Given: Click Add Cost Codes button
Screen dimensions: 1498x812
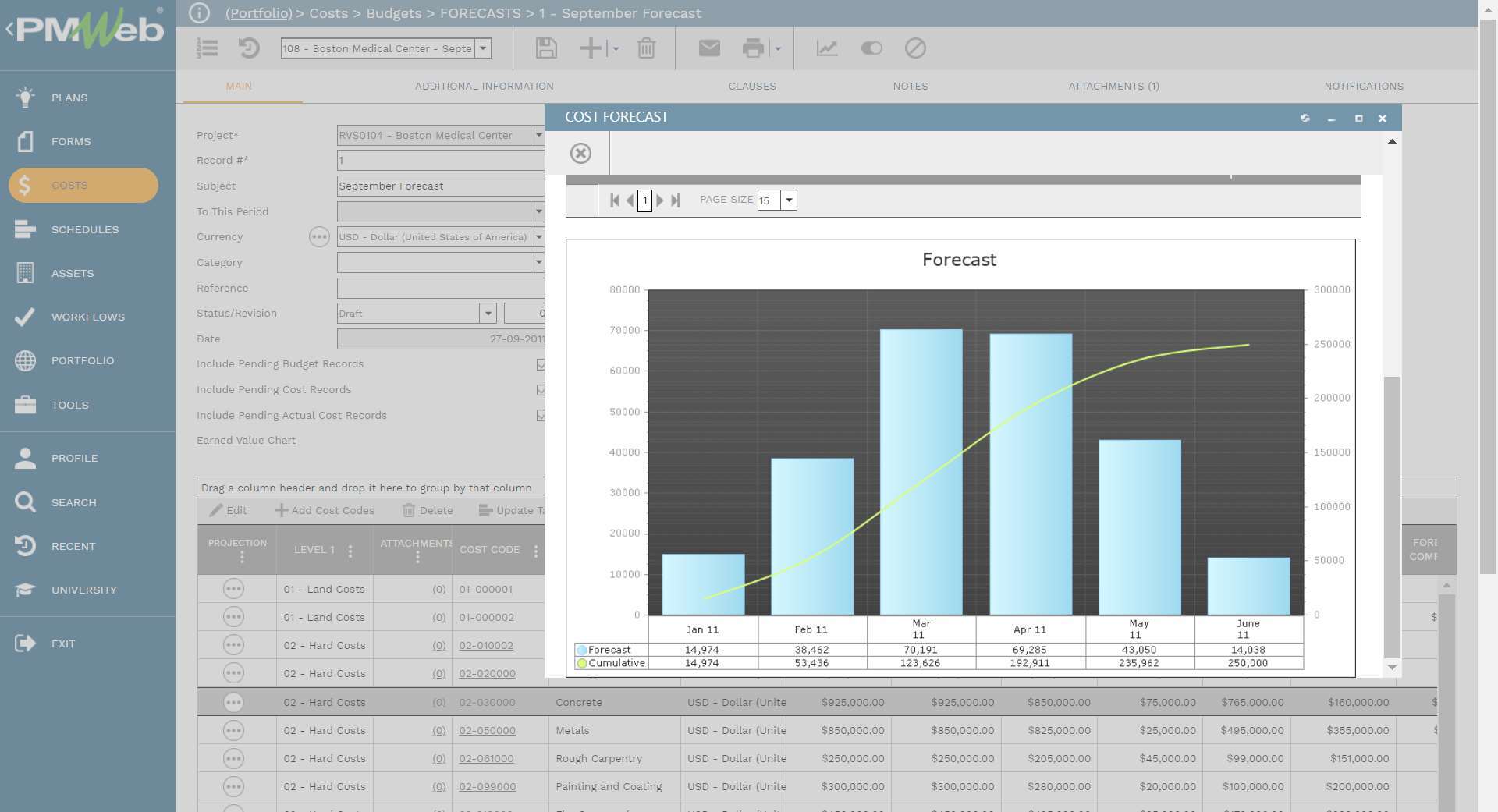Looking at the screenshot, I should point(325,511).
